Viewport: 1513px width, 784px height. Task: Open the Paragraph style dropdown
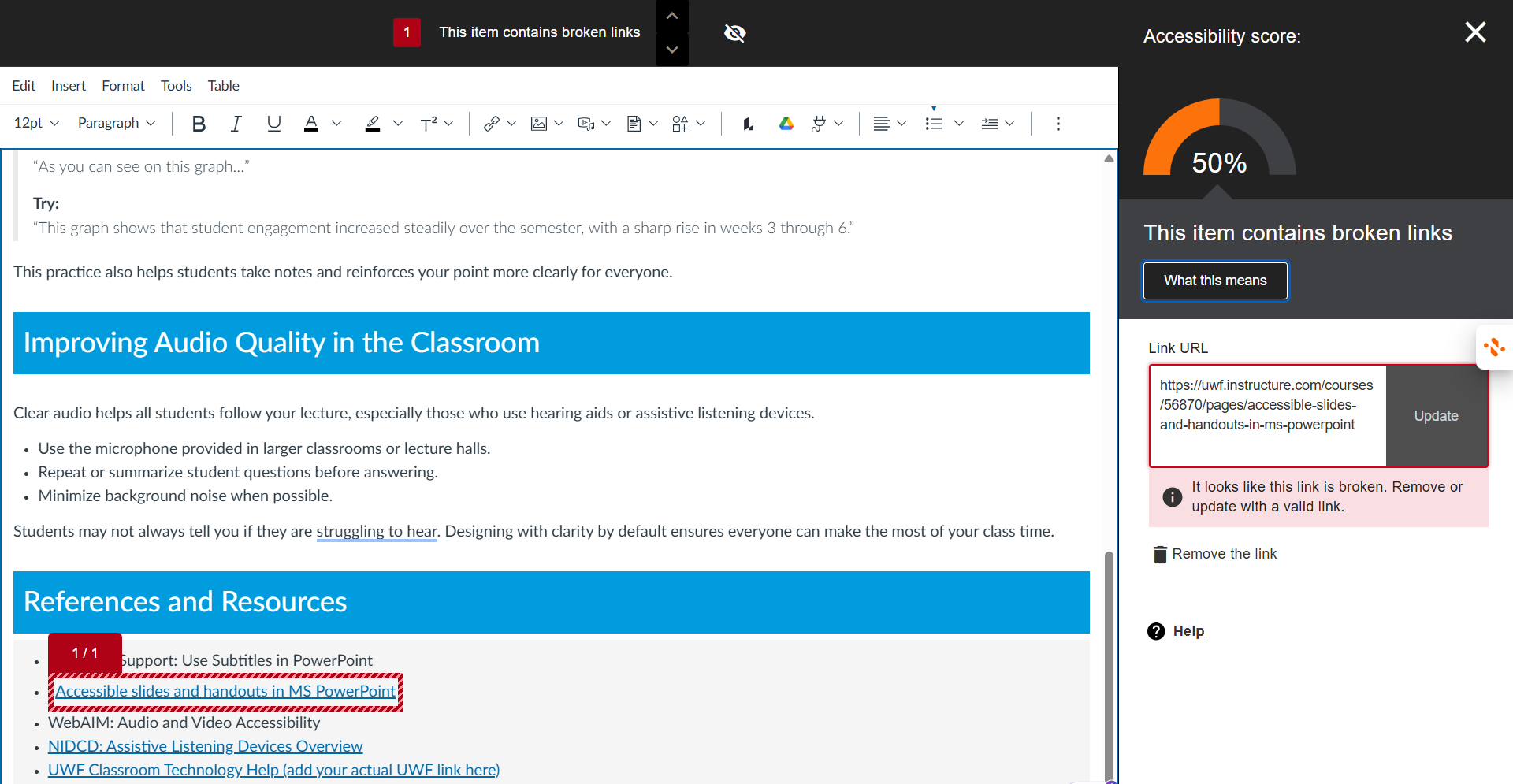(117, 124)
